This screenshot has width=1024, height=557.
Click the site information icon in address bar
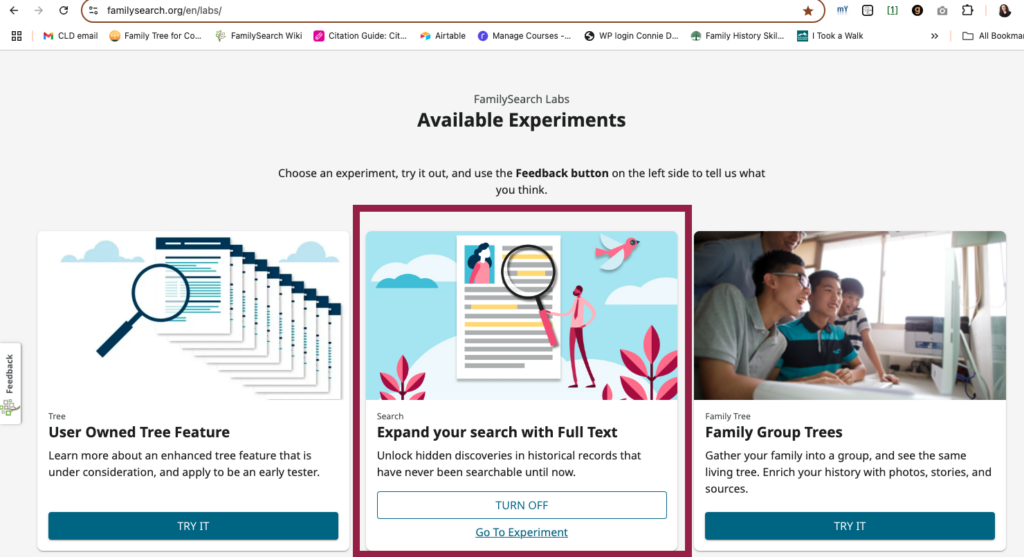tap(93, 10)
